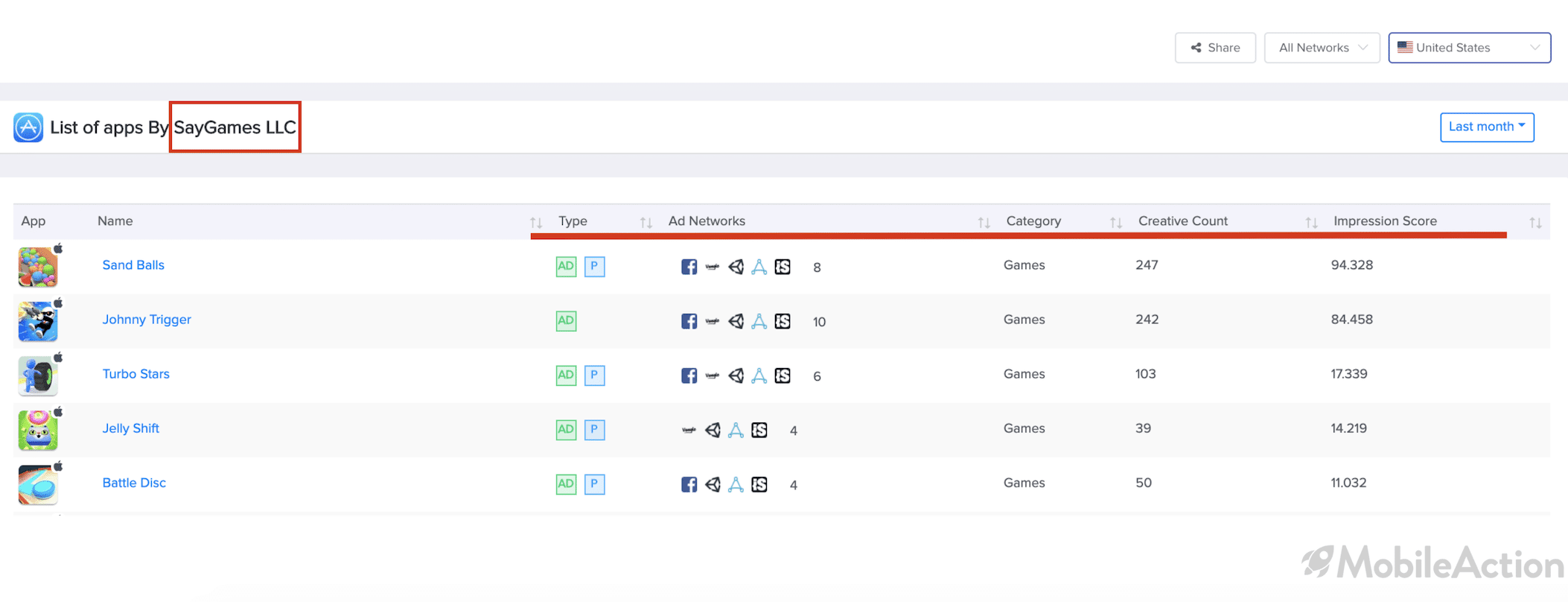Click the AD type badge for Jelly Shift
Viewport: 1568px width, 602px height.
566,429
